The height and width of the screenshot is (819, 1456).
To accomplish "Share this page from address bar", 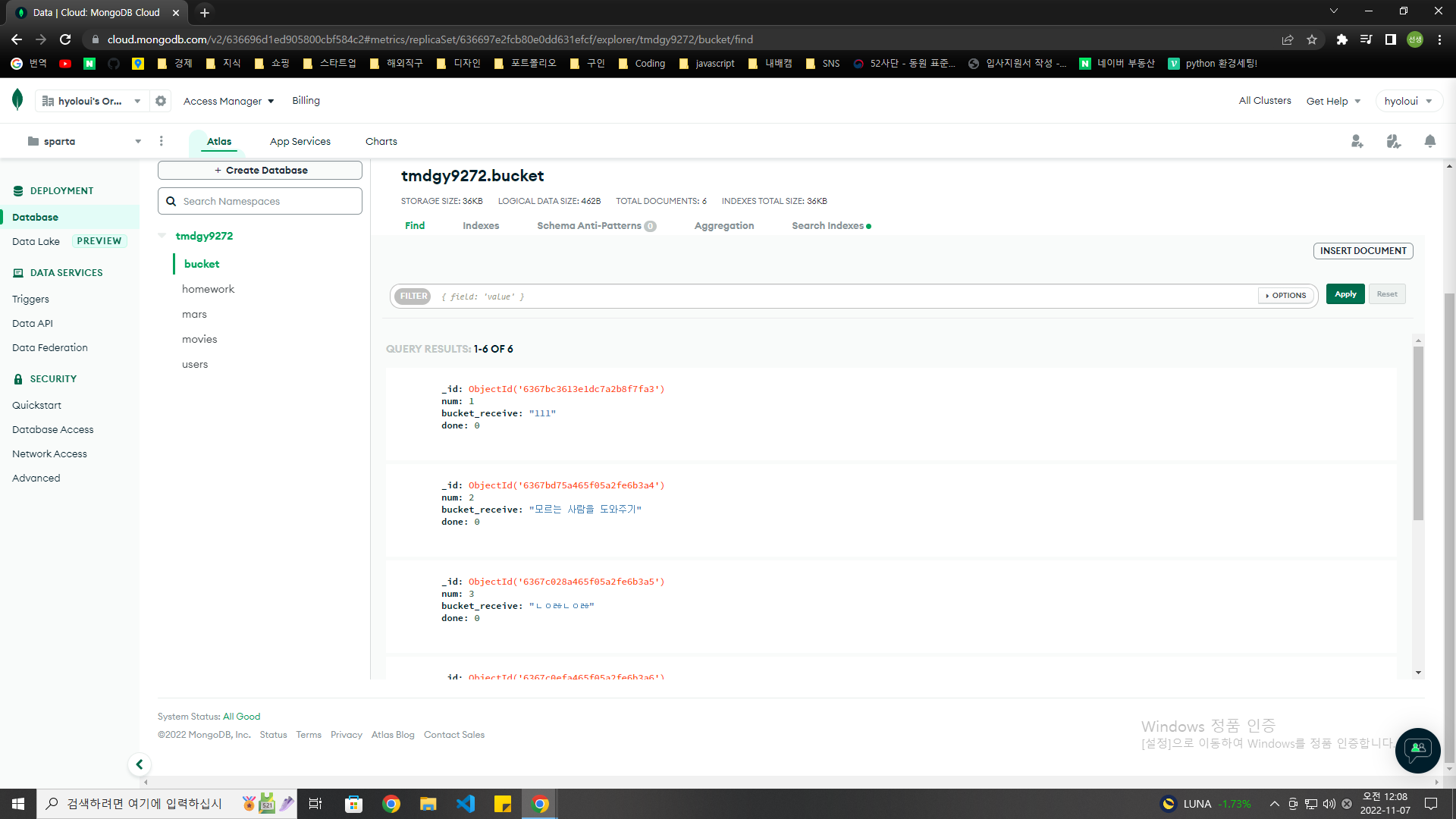I will [x=1288, y=39].
